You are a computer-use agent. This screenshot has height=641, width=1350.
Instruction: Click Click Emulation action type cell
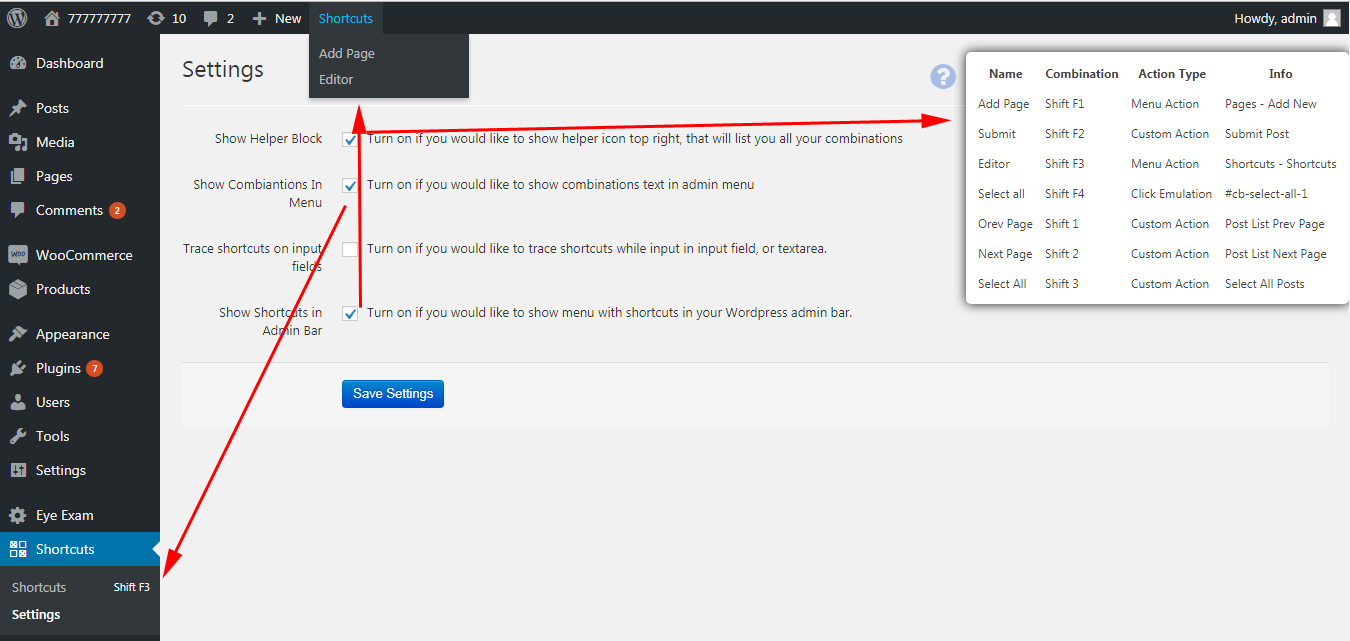click(x=1171, y=194)
